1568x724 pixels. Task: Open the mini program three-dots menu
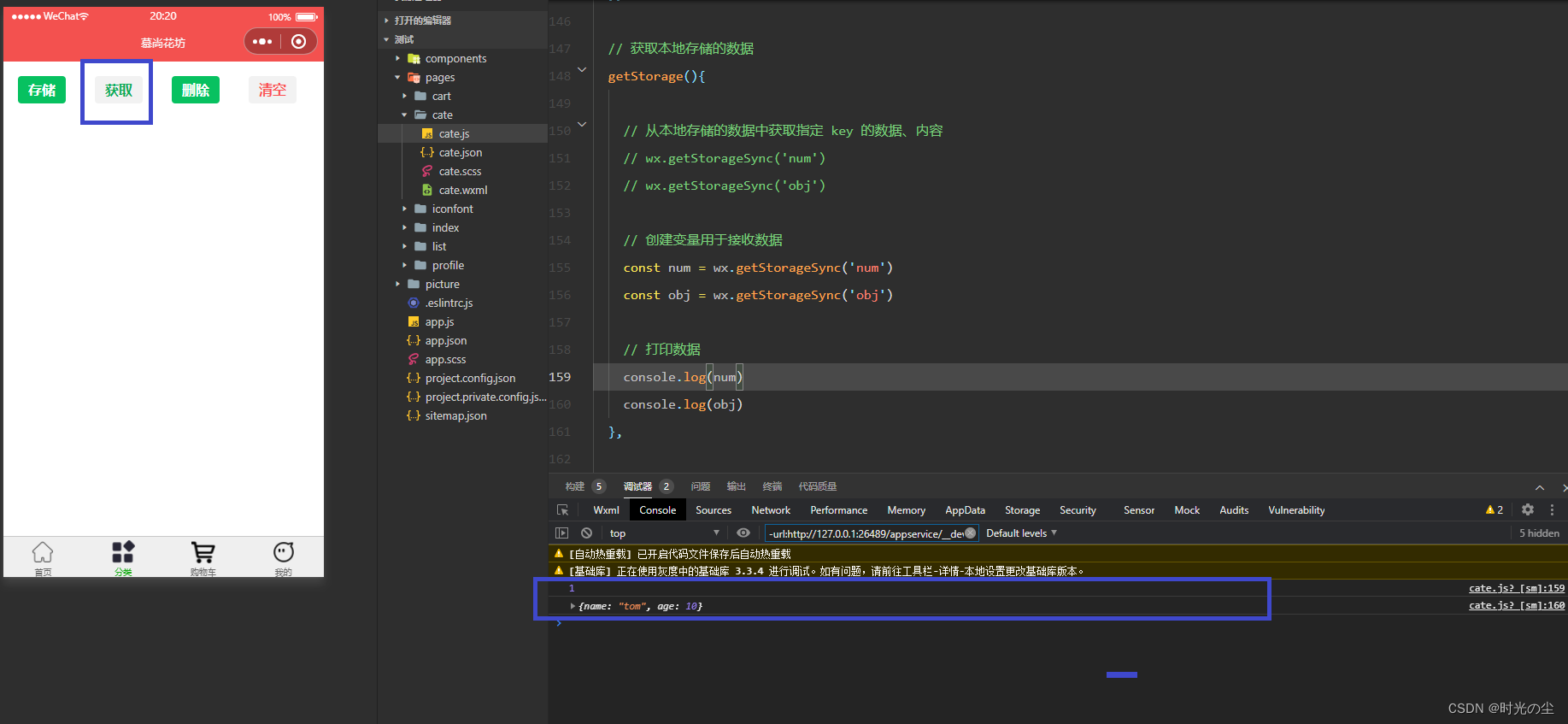coord(262,41)
